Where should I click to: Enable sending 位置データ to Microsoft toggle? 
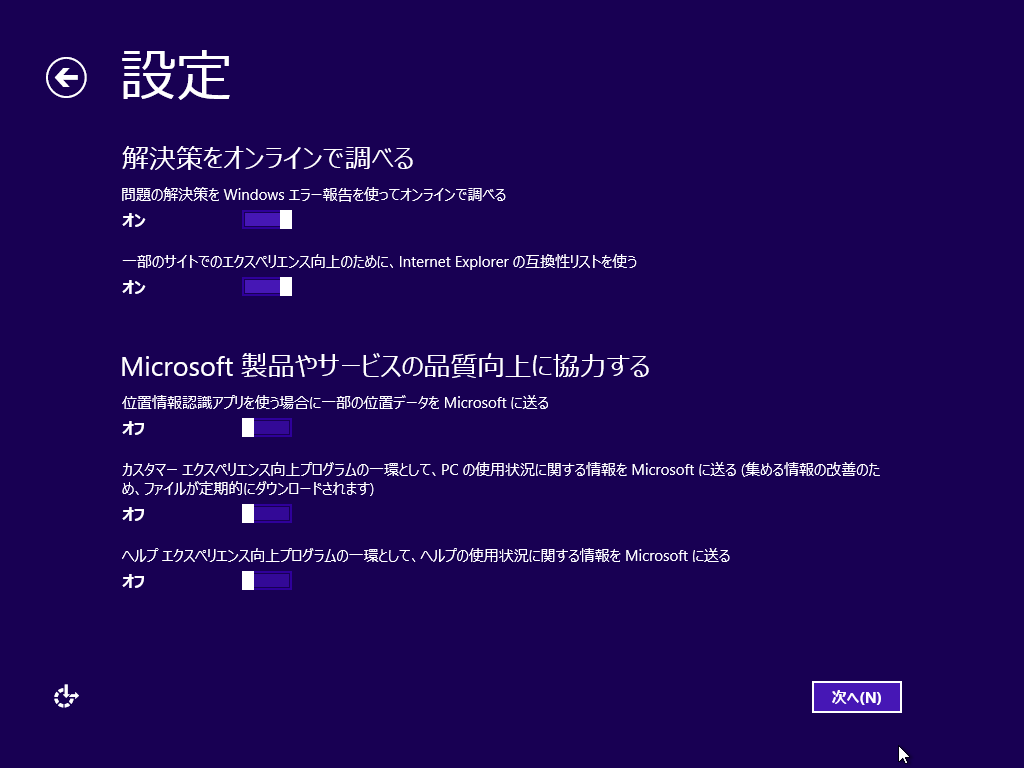pos(267,428)
